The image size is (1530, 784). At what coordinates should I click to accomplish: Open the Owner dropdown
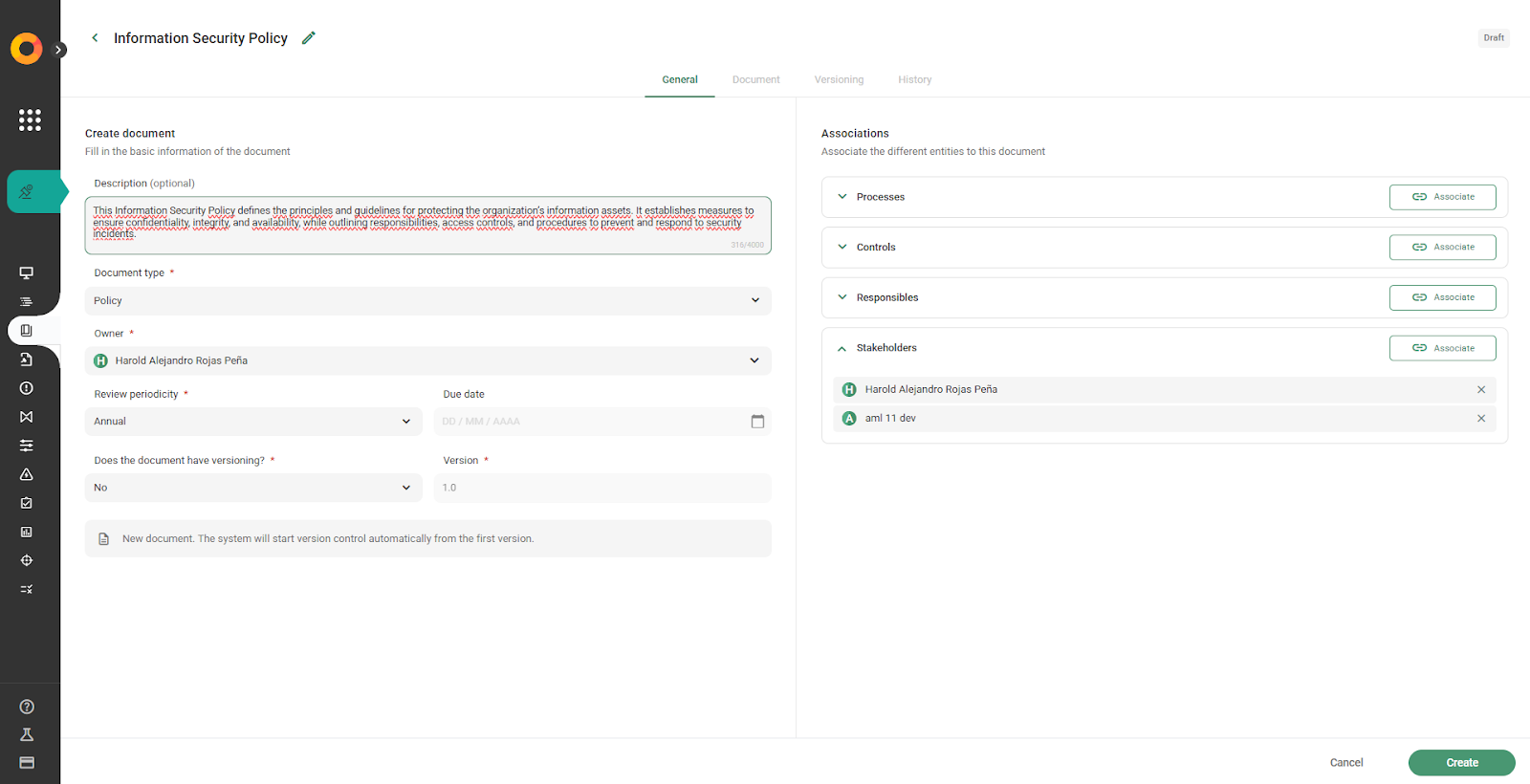tap(427, 360)
